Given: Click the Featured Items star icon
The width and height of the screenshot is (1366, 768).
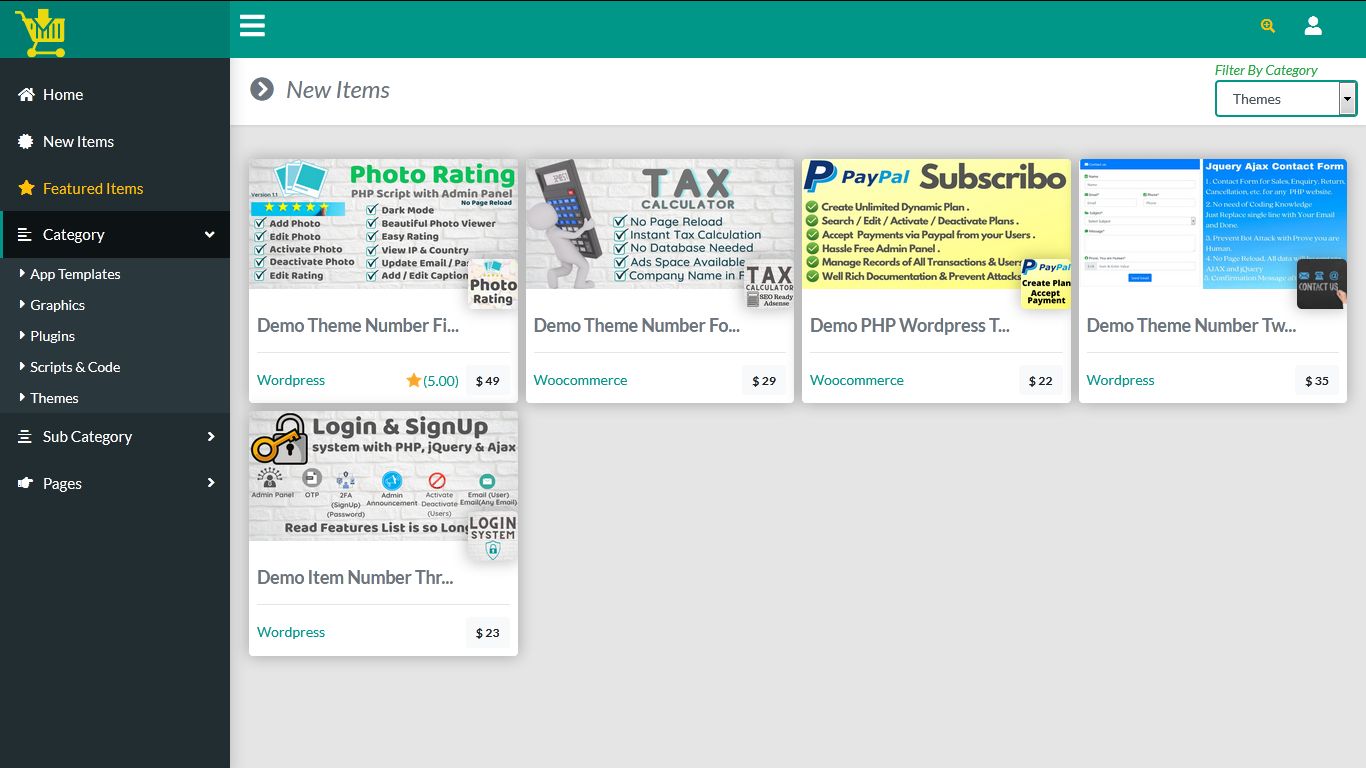Looking at the screenshot, I should tap(26, 188).
